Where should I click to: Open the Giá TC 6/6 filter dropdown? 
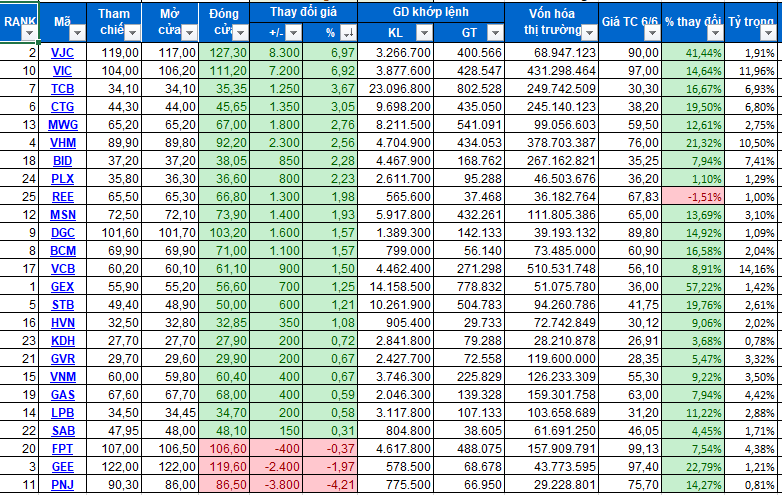[x=652, y=33]
